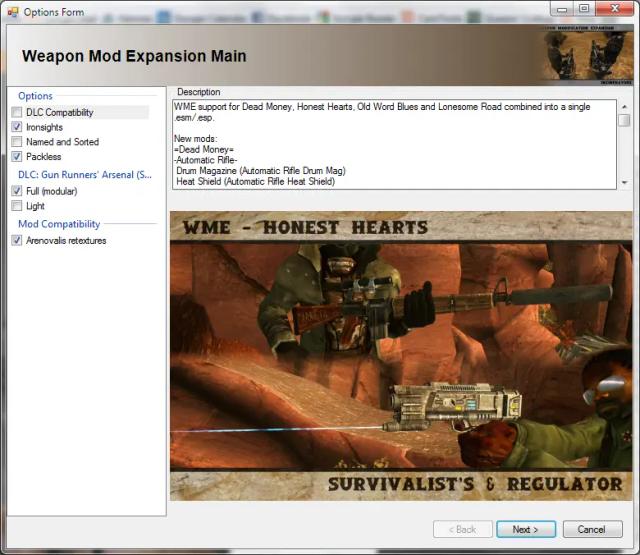Disable the Packless option
This screenshot has width=640, height=555.
click(17, 156)
